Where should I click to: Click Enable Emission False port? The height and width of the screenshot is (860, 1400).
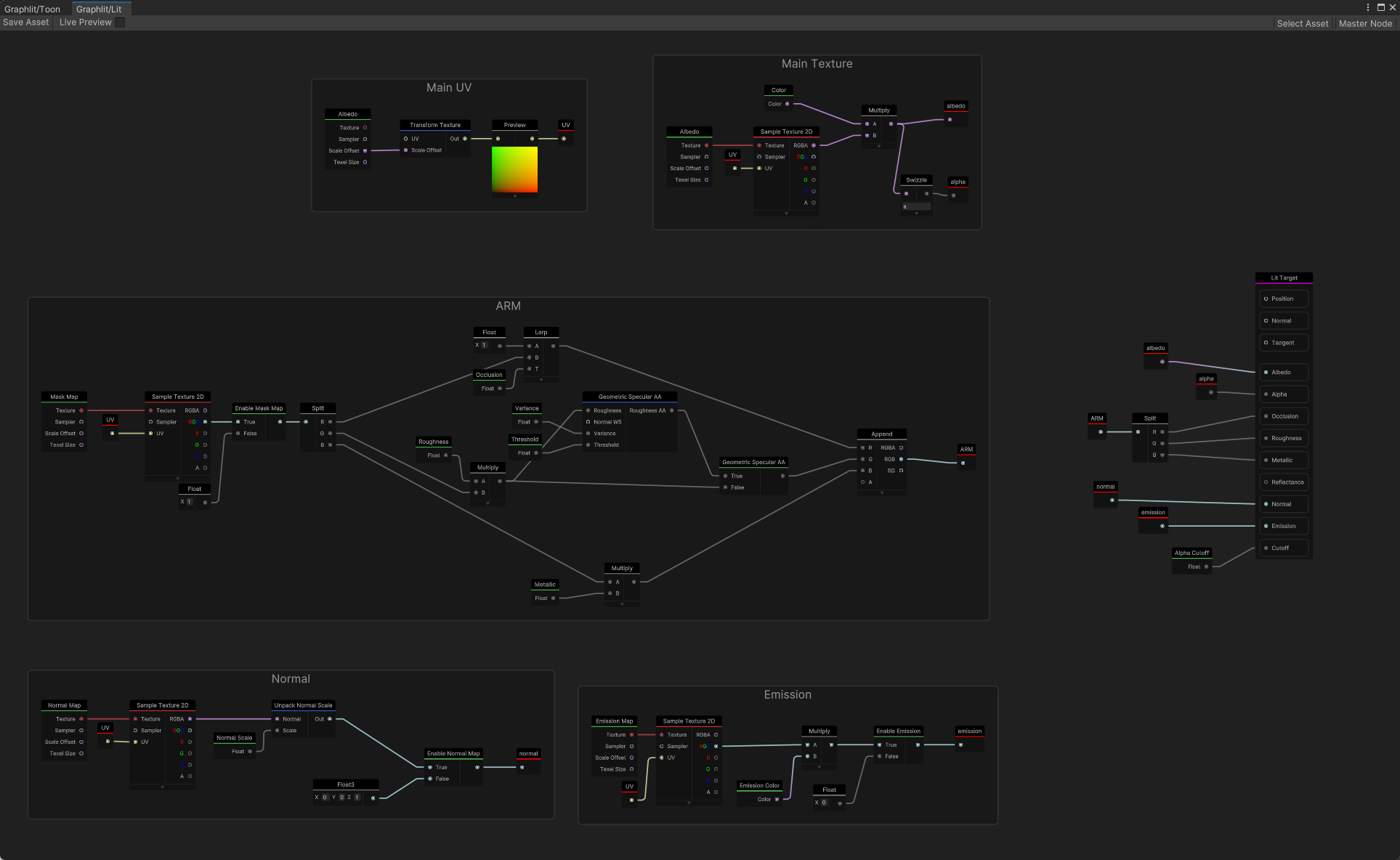pos(879,756)
